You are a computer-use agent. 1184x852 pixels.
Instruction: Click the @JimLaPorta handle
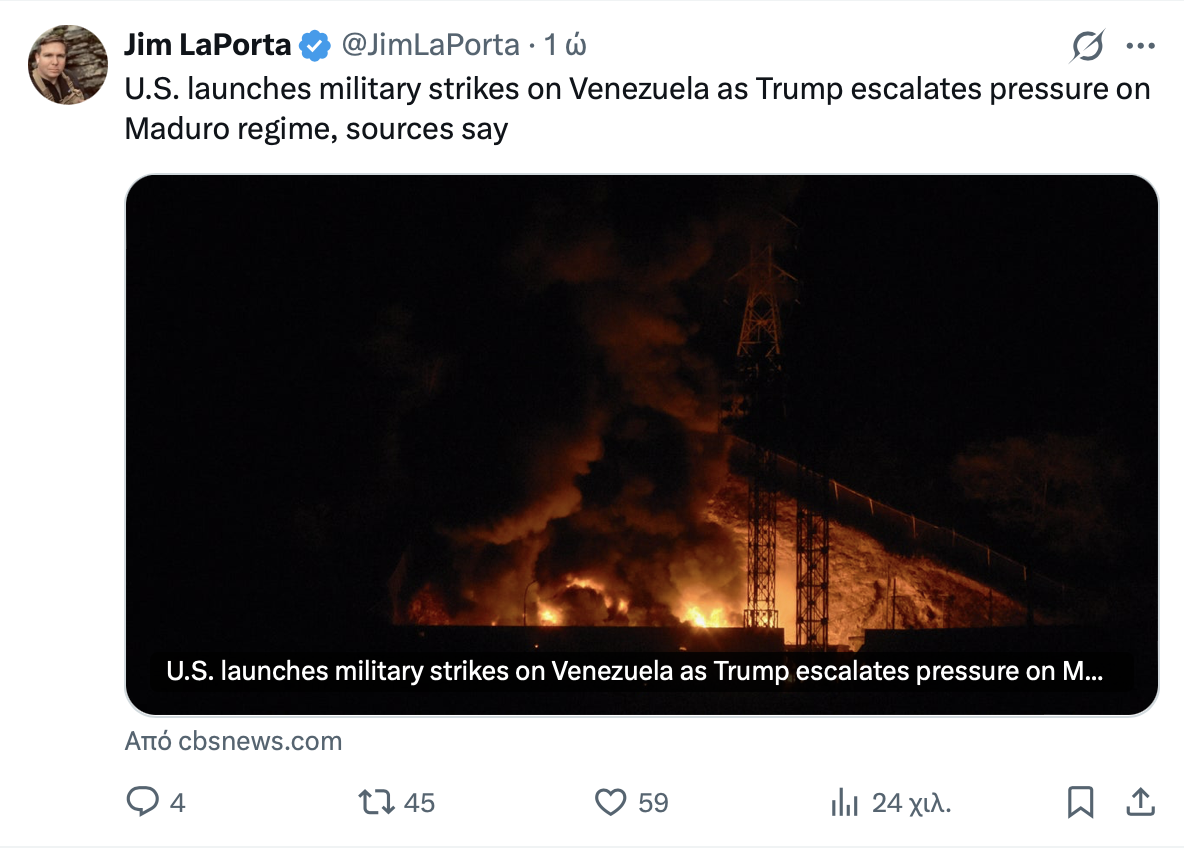click(x=431, y=45)
